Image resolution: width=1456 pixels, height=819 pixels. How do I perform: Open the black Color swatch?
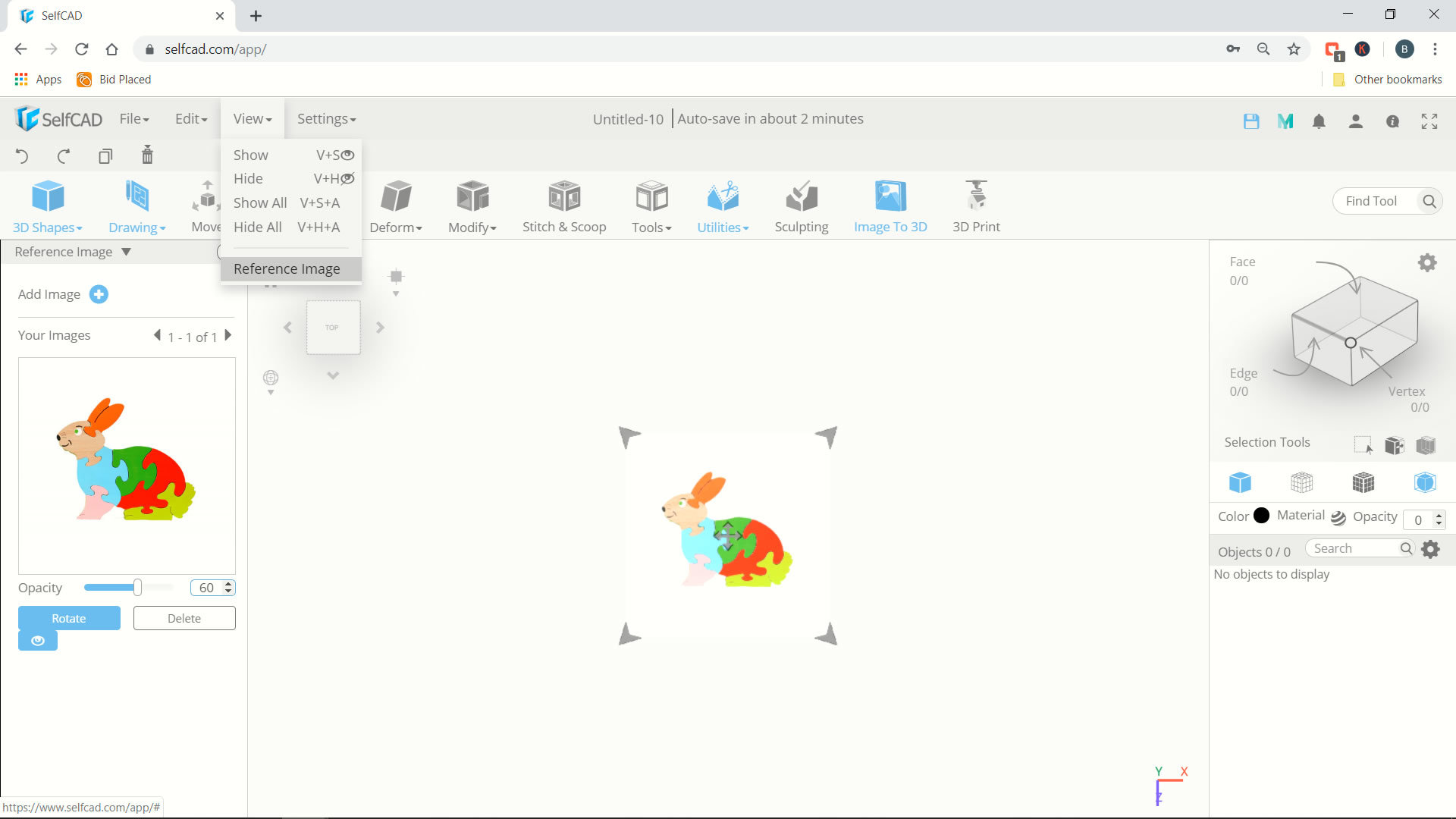coord(1261,516)
